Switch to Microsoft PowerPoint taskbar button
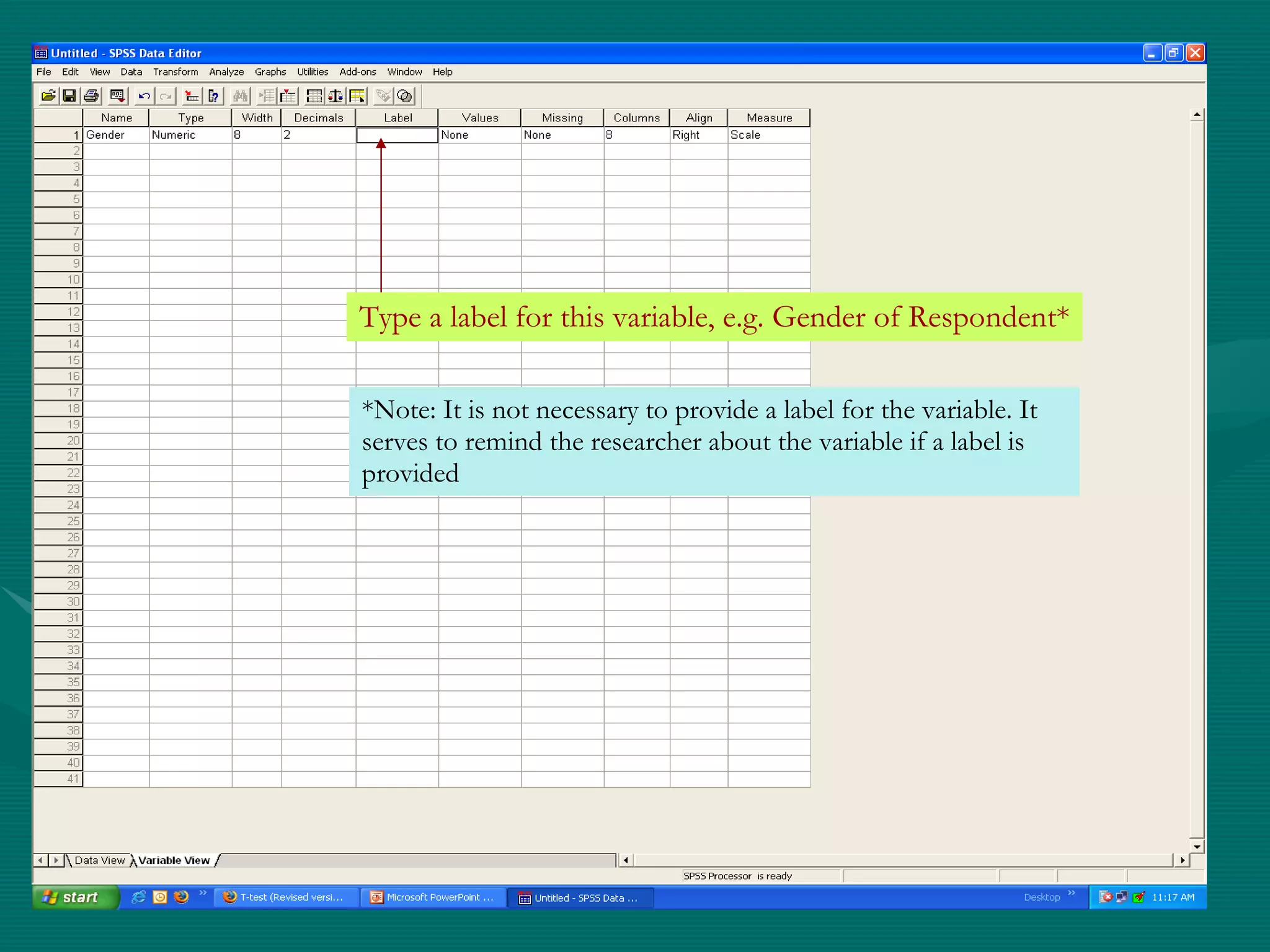Screen dimensions: 1270x952 pos(434,897)
